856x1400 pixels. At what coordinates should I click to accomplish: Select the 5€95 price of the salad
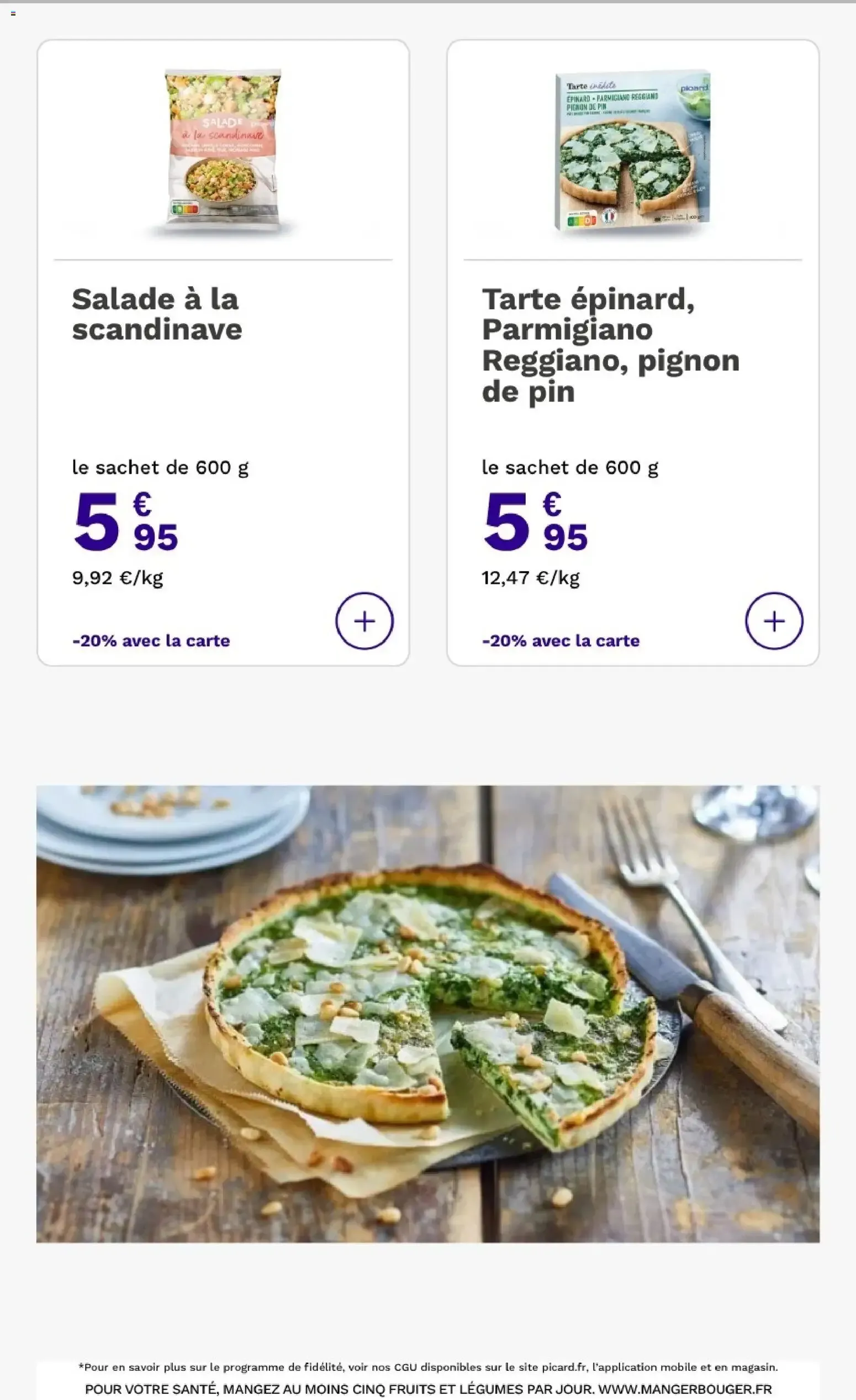click(126, 521)
